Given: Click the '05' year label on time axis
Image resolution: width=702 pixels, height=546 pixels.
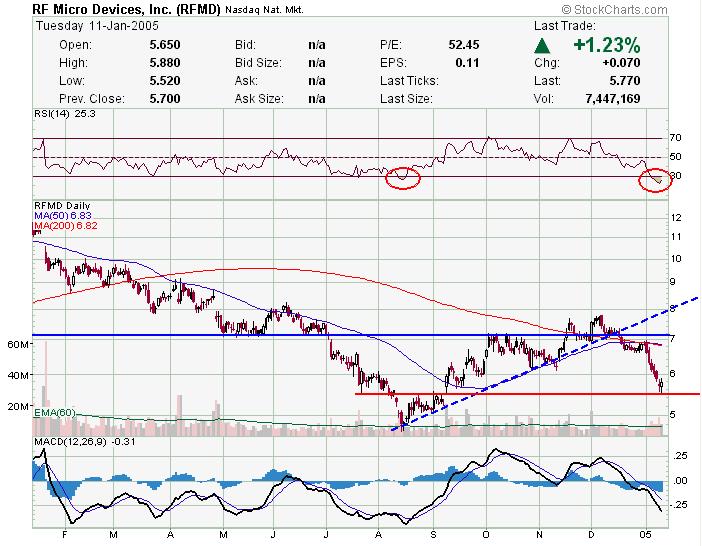Looking at the screenshot, I should pyautogui.click(x=645, y=535).
